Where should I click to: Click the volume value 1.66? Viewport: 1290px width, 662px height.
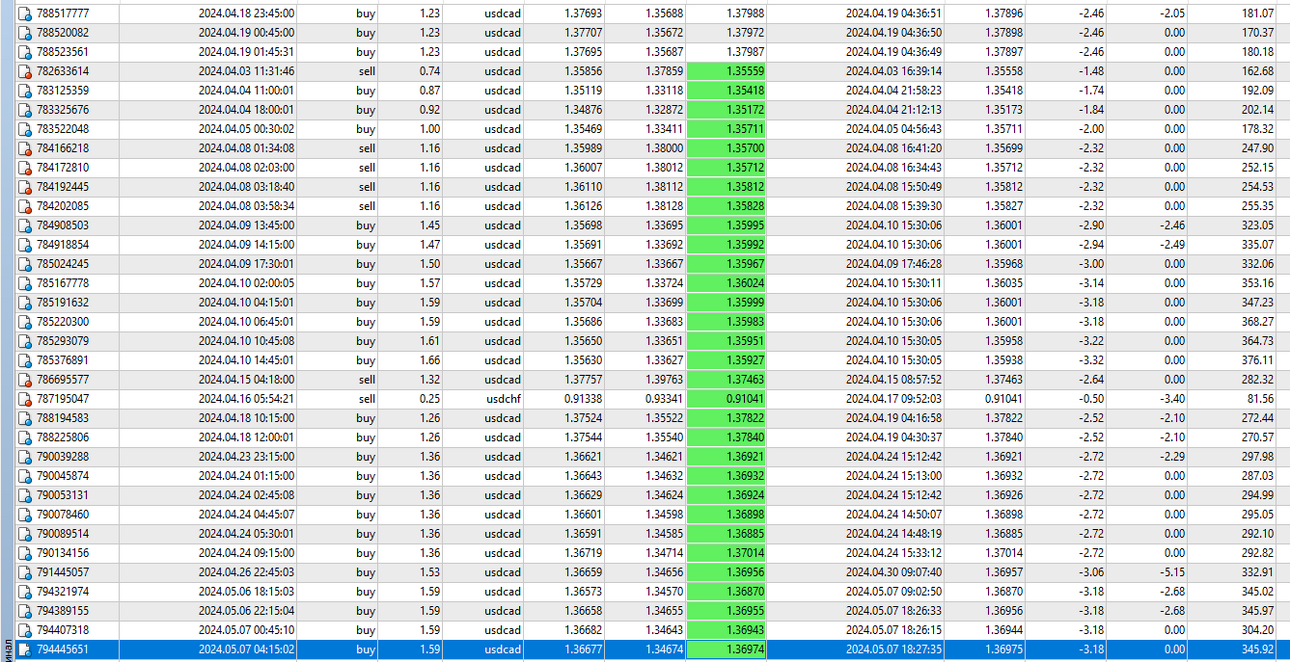[428, 360]
